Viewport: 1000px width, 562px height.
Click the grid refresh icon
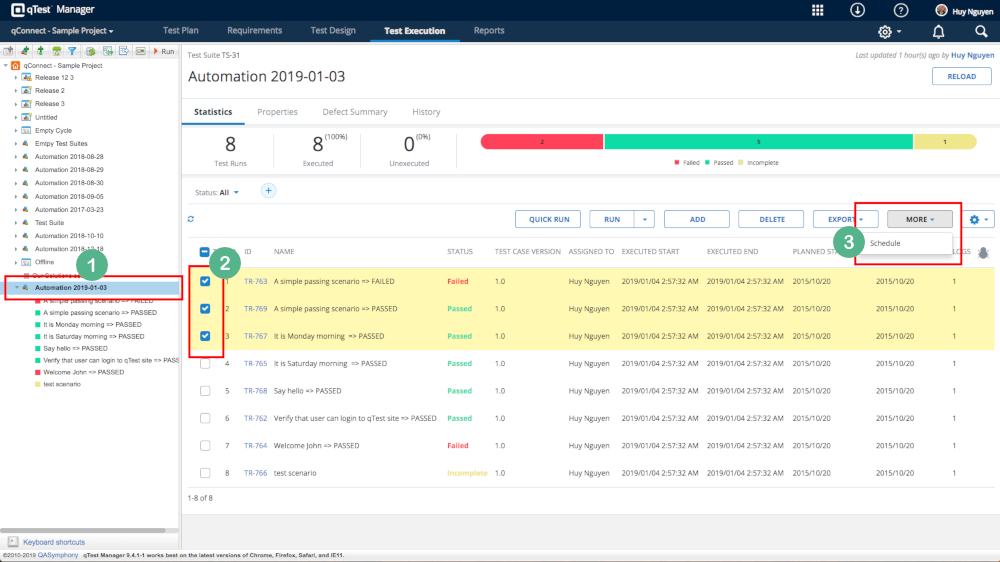click(x=191, y=219)
